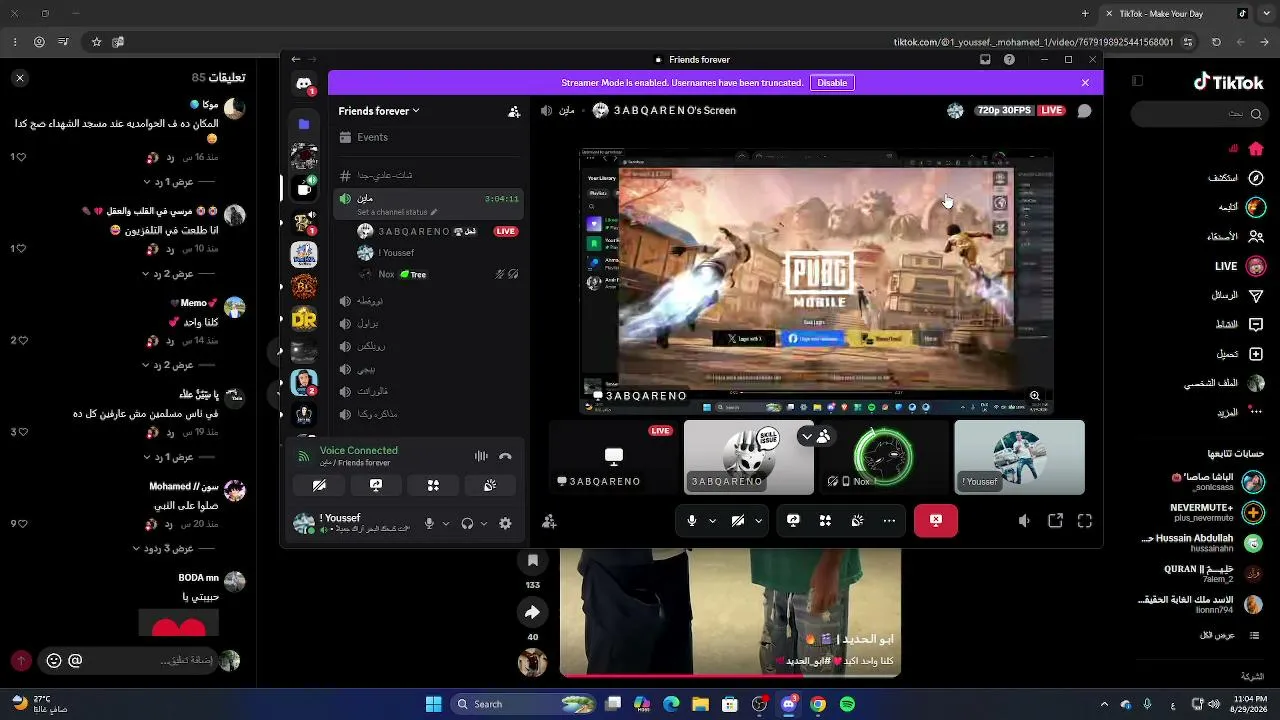Open mic options arrow in the call bar
The height and width of the screenshot is (720, 1280).
pos(712,520)
